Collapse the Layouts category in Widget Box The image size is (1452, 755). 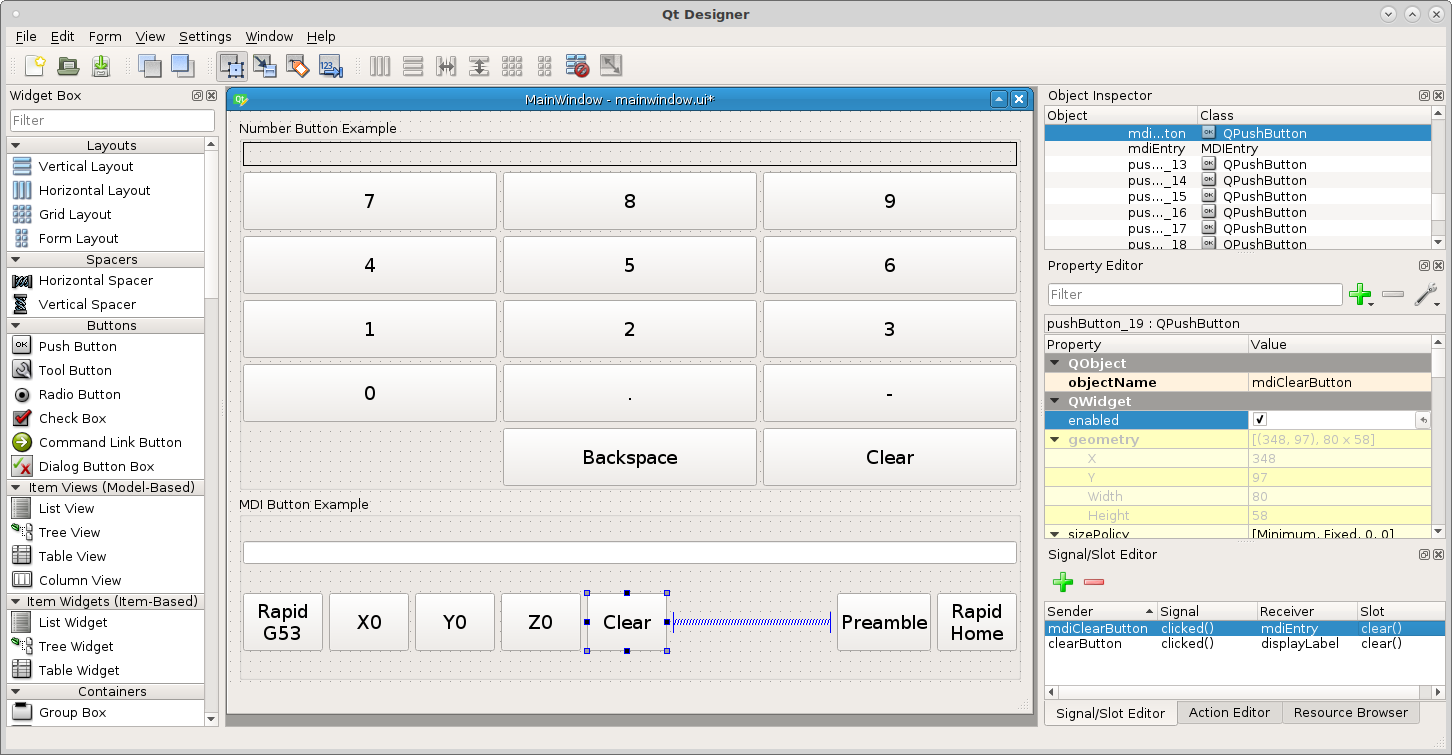pos(16,146)
